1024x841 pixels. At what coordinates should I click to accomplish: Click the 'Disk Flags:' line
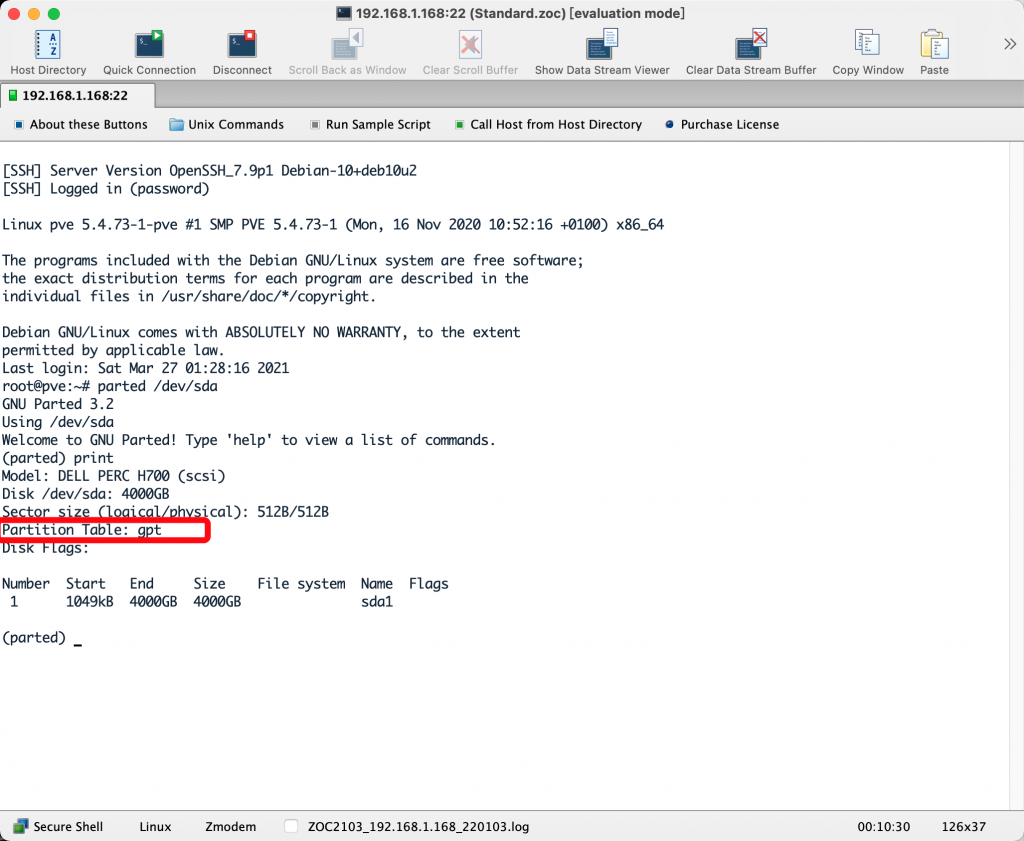45,548
